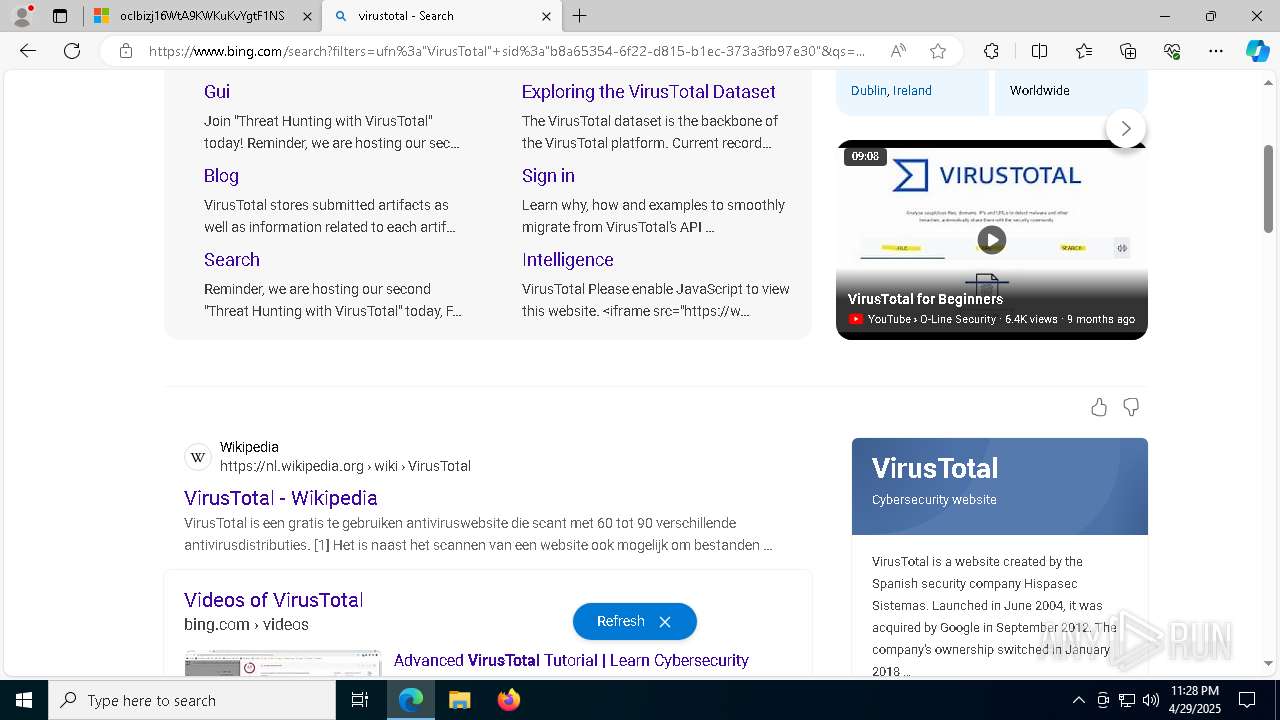Open Browser essentials heart icon
Viewport: 1280px width, 720px height.
coord(1172,51)
